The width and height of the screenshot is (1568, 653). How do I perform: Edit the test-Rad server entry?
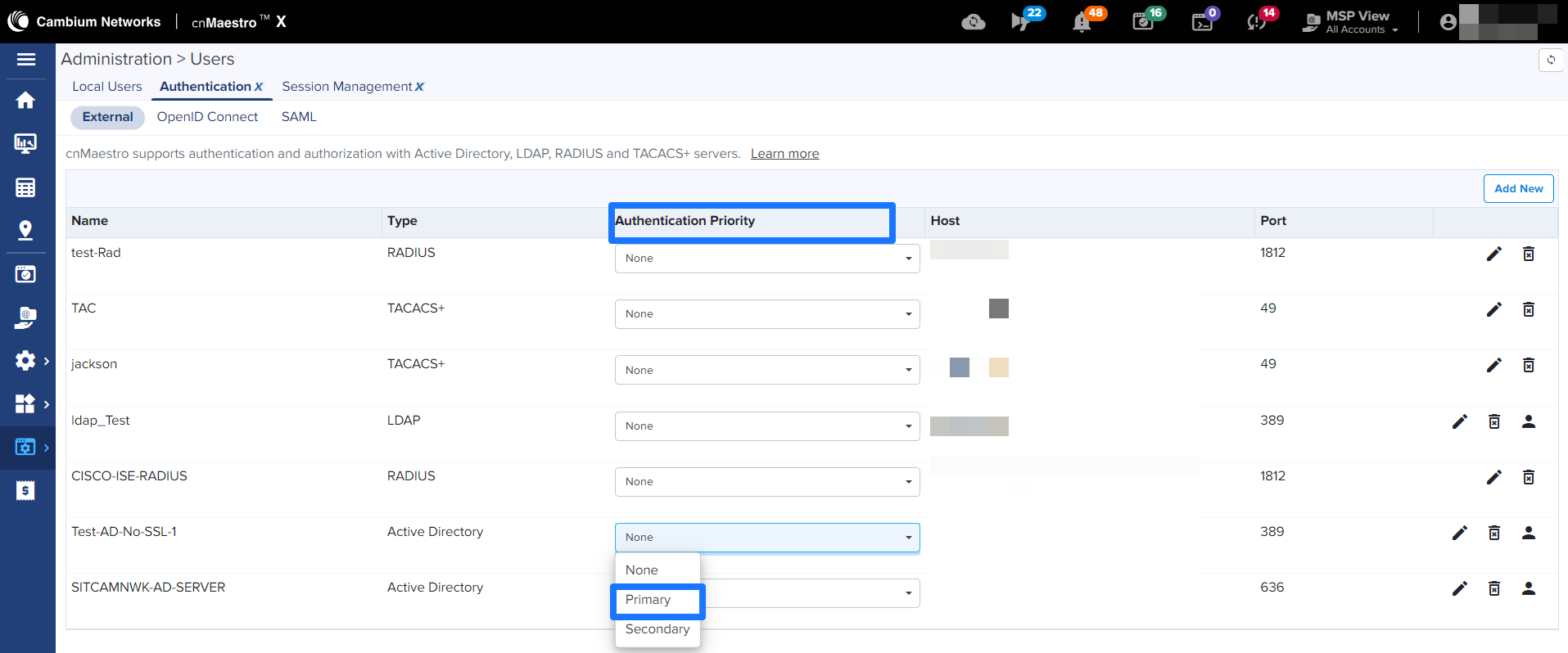tap(1493, 254)
